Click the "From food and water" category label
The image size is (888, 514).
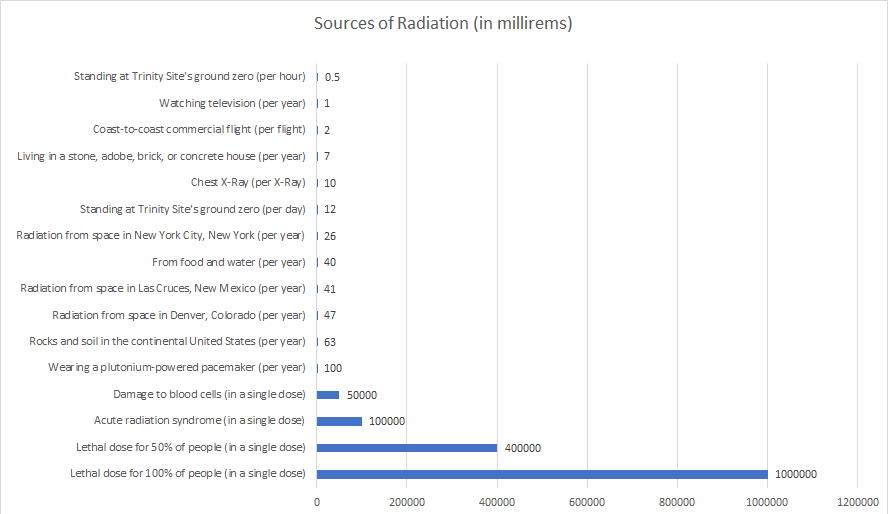point(228,262)
